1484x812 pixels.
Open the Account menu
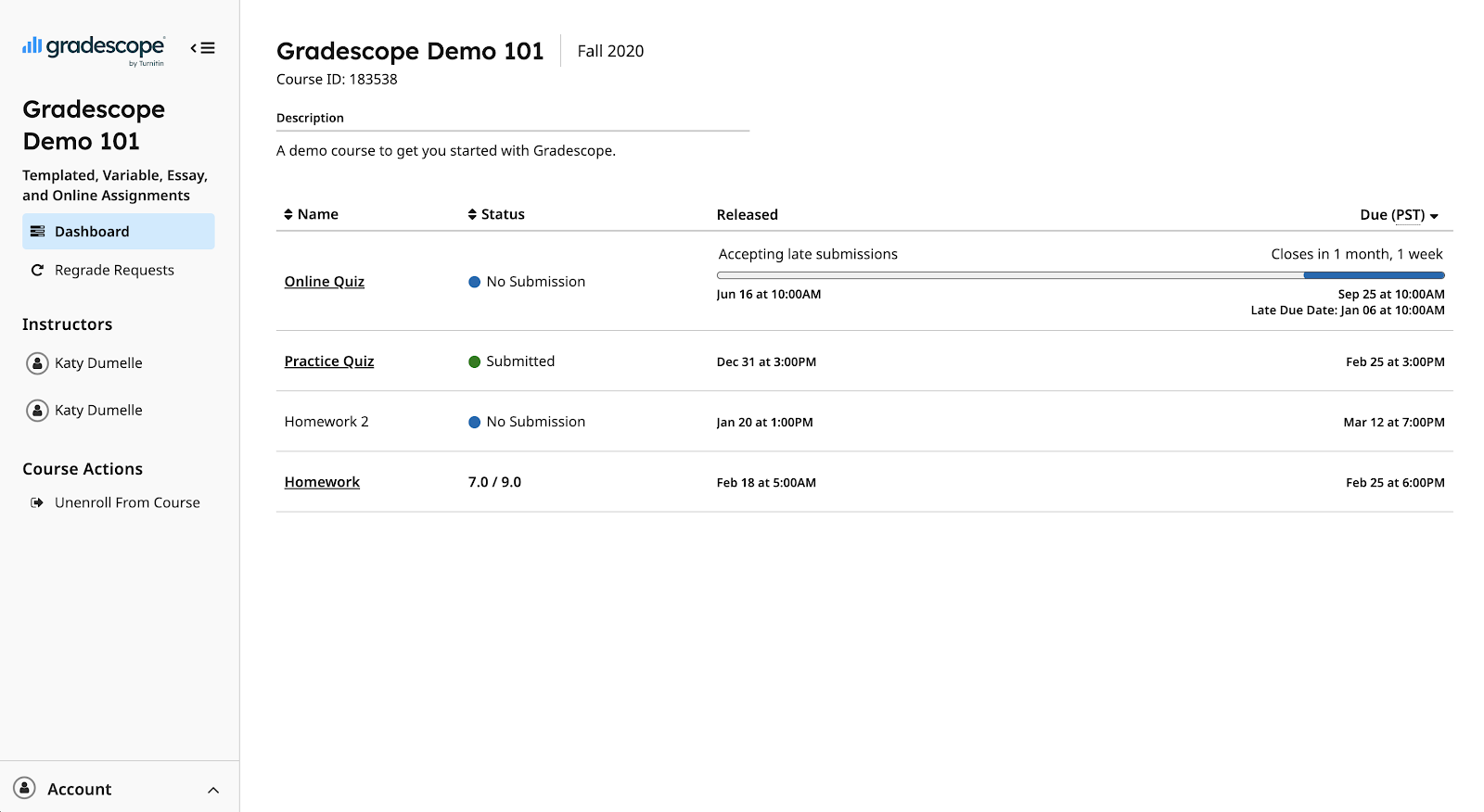pos(120,789)
